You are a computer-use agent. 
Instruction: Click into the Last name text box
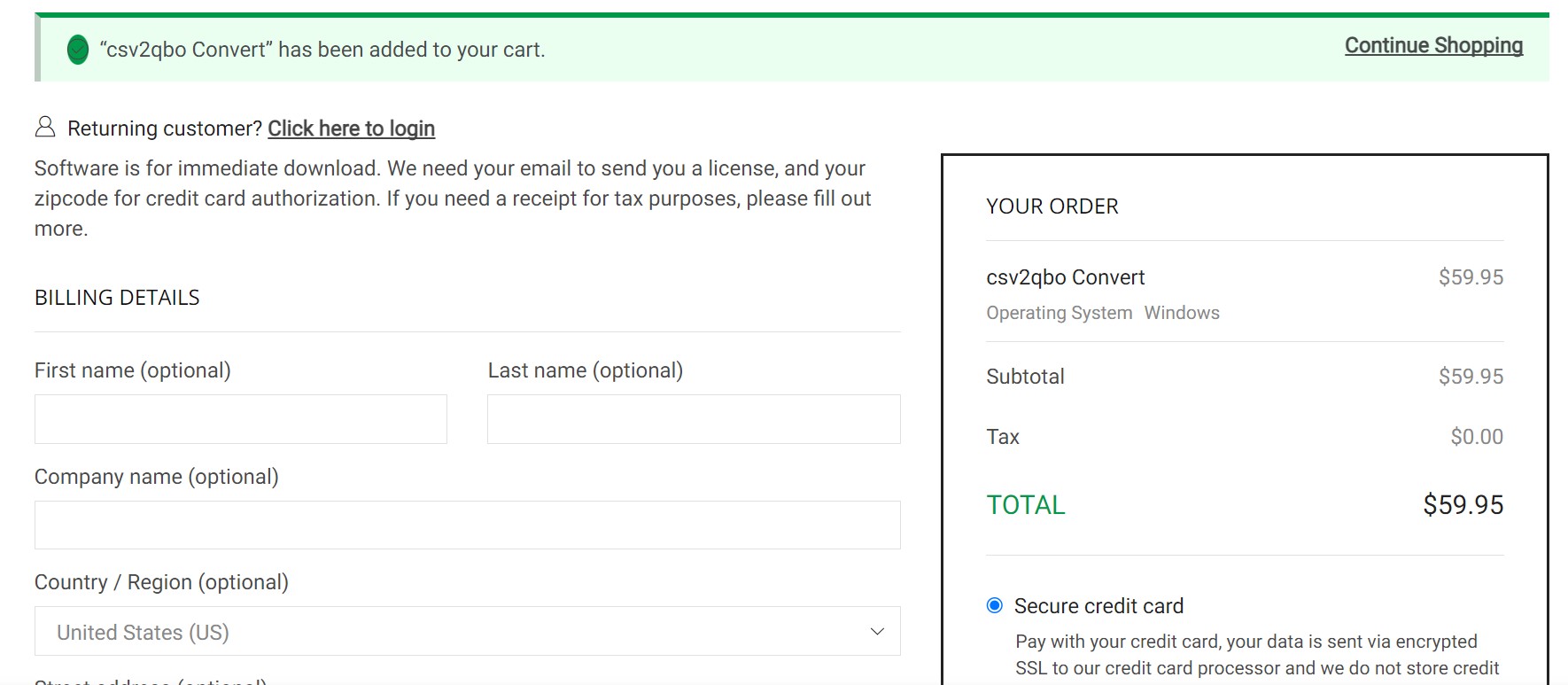[x=694, y=419]
